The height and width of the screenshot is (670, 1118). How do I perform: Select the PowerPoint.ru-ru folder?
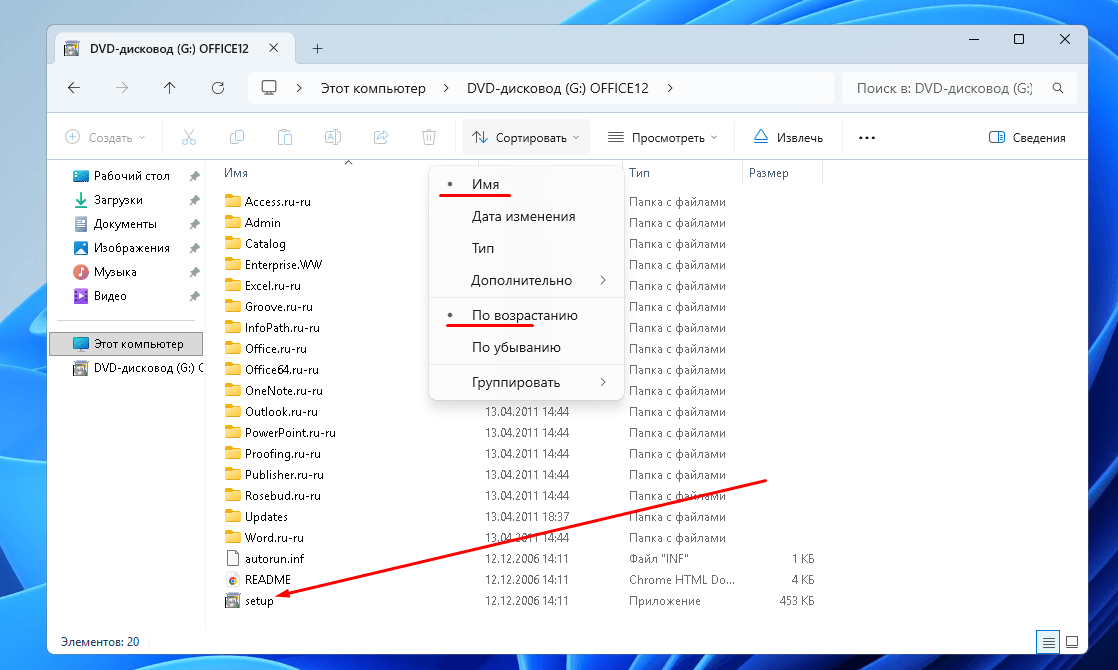(289, 433)
